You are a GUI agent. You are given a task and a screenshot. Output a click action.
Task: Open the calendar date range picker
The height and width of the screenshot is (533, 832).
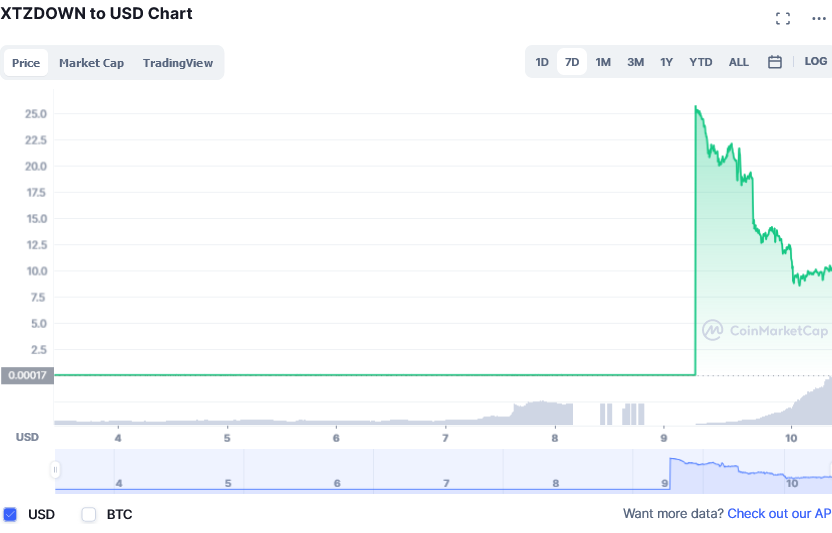(x=775, y=62)
